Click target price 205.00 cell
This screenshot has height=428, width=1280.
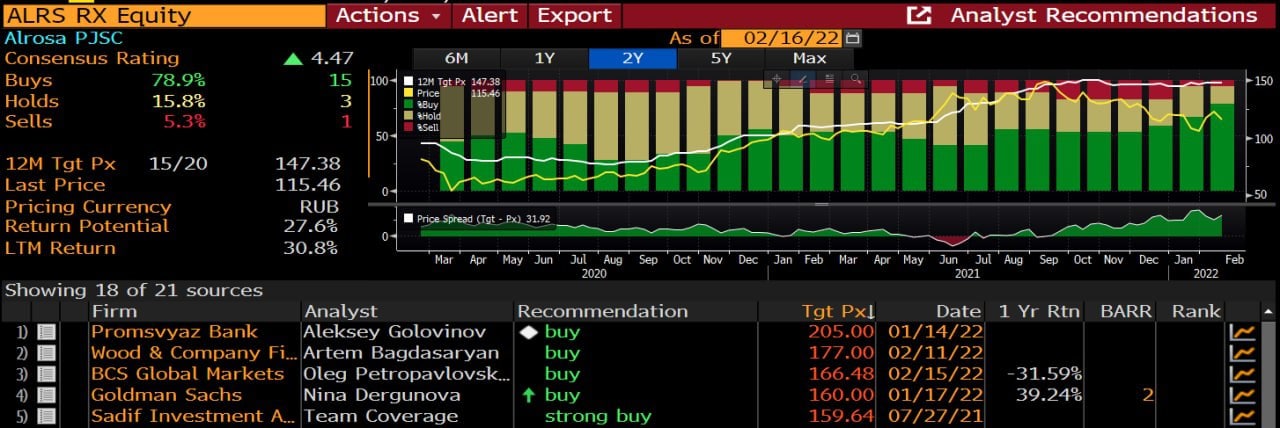tap(839, 332)
